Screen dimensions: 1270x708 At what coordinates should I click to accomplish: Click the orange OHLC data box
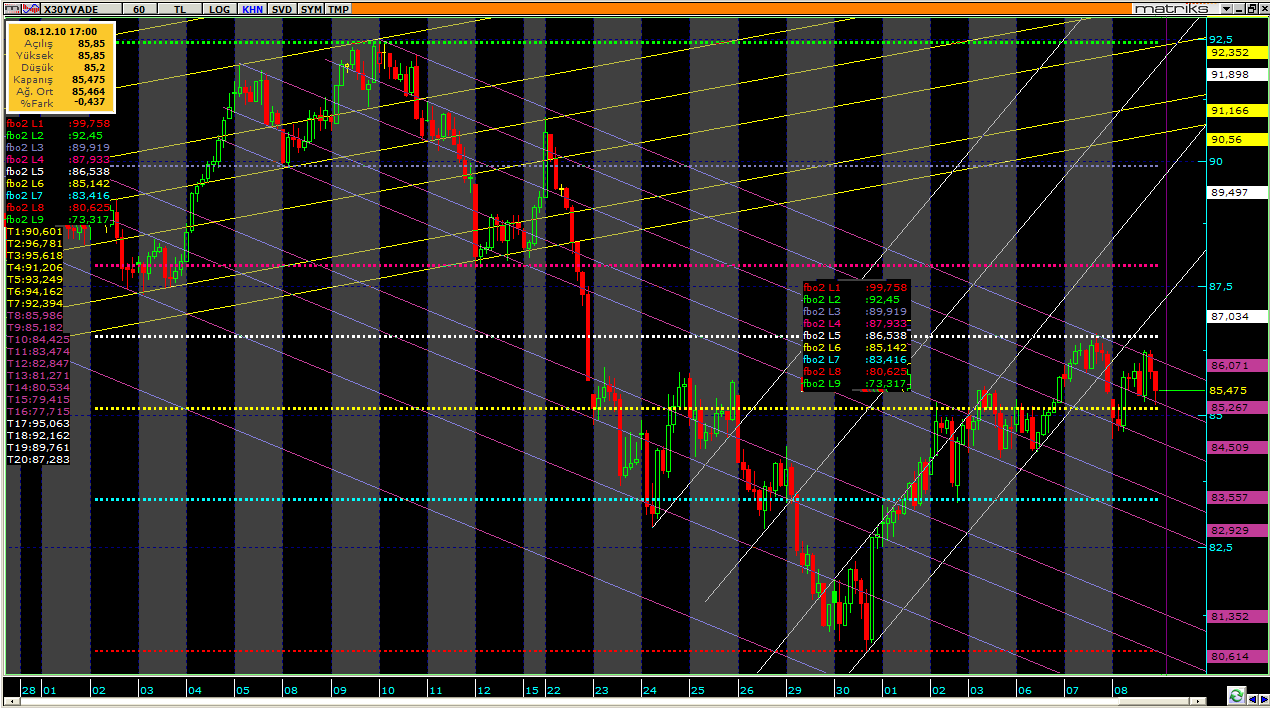(x=61, y=68)
